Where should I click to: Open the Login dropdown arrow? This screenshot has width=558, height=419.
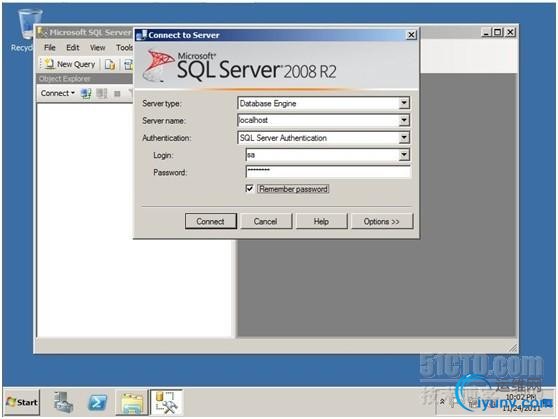coord(404,155)
